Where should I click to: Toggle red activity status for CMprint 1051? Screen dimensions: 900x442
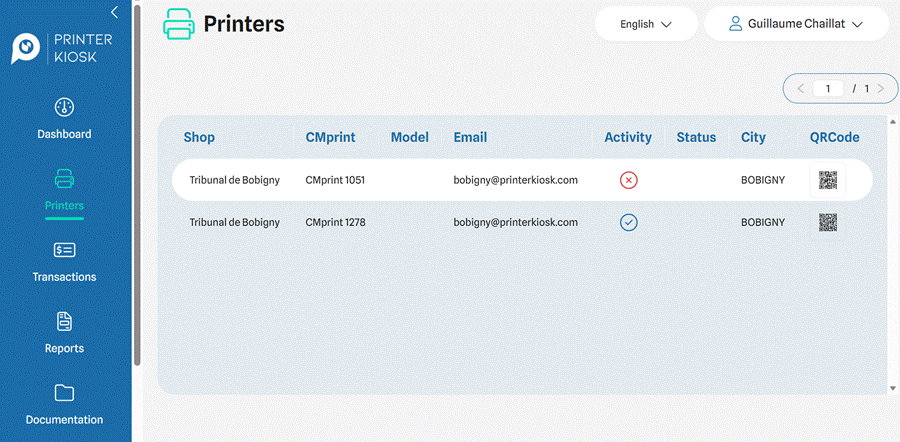click(629, 180)
